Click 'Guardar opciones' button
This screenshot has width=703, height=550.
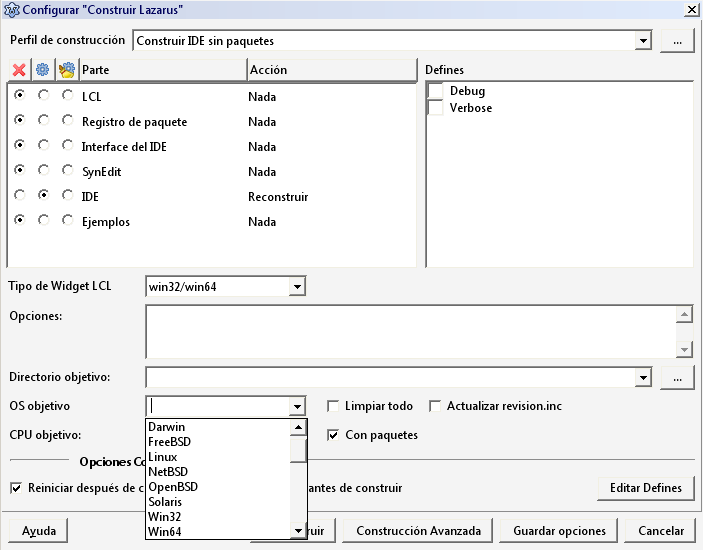tap(559, 531)
